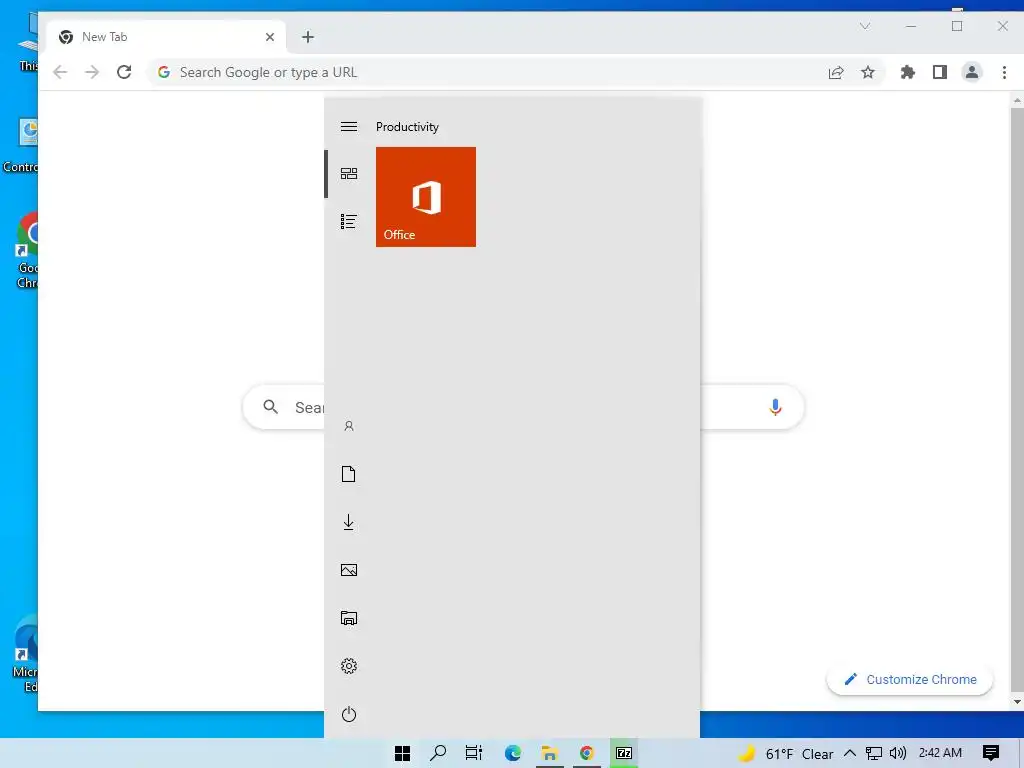Open taskbar Search magnifier
Viewport: 1024px width, 768px height.
pos(438,753)
